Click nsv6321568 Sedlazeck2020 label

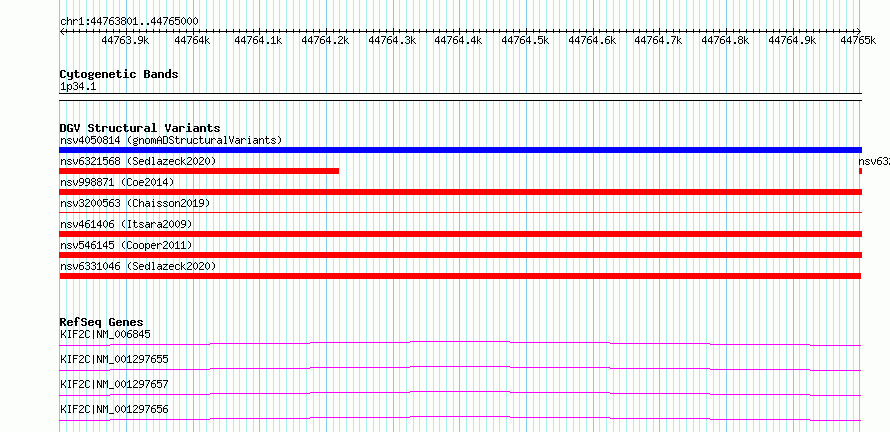coord(138,161)
